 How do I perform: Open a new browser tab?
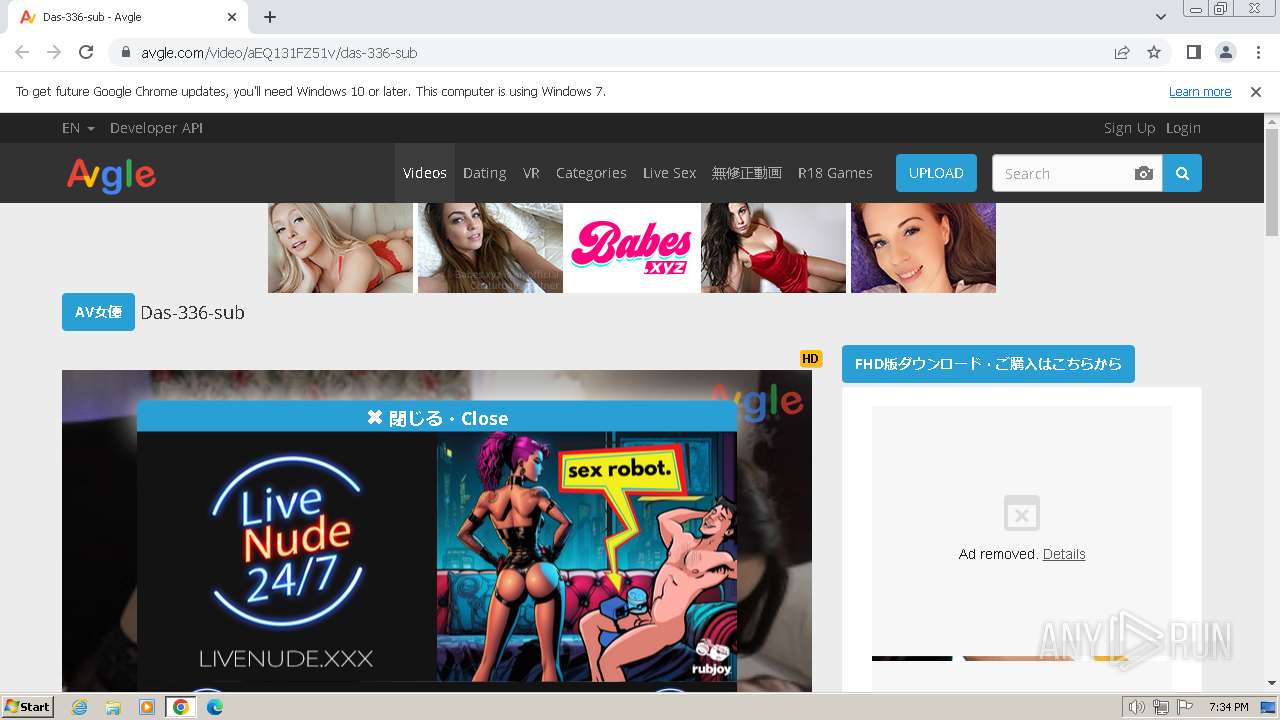click(270, 17)
